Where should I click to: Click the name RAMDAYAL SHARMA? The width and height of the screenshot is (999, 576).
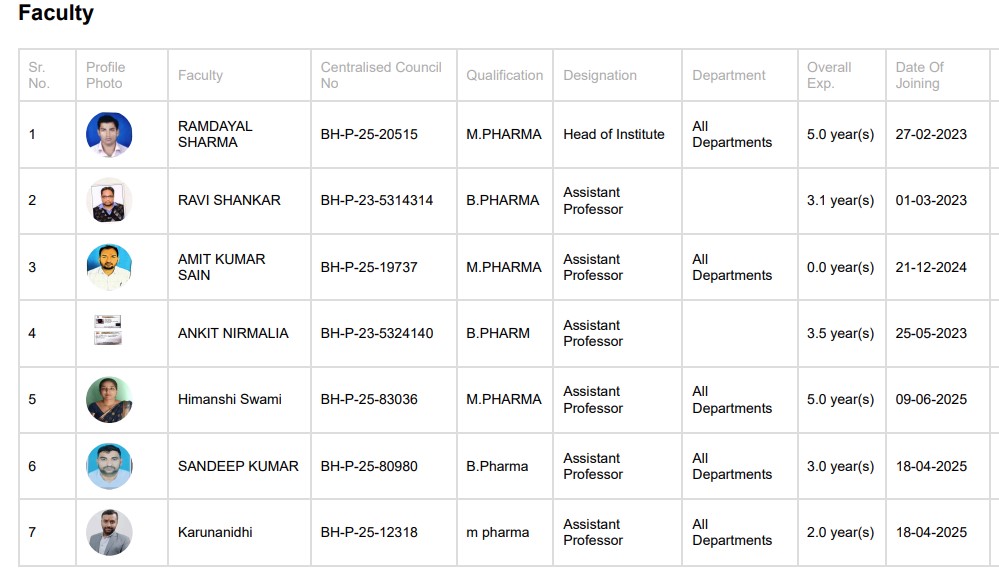pyautogui.click(x=215, y=134)
